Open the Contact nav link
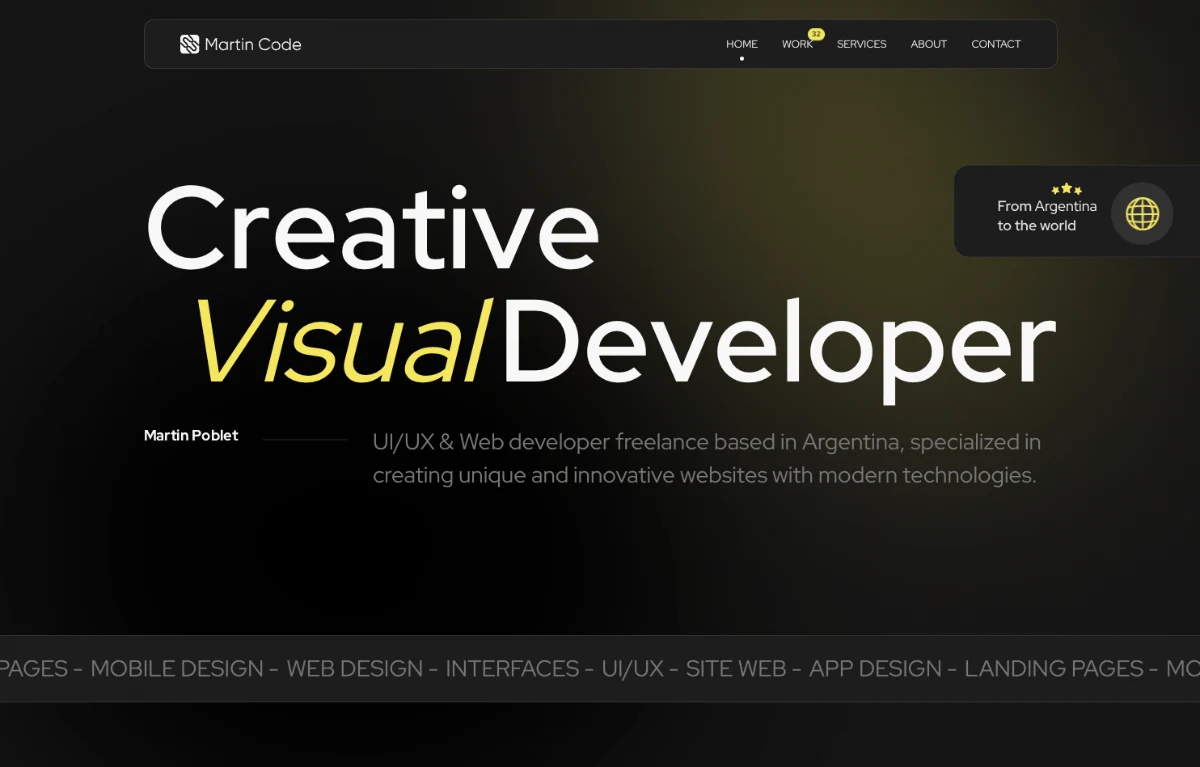The image size is (1200, 767). pyautogui.click(x=995, y=44)
